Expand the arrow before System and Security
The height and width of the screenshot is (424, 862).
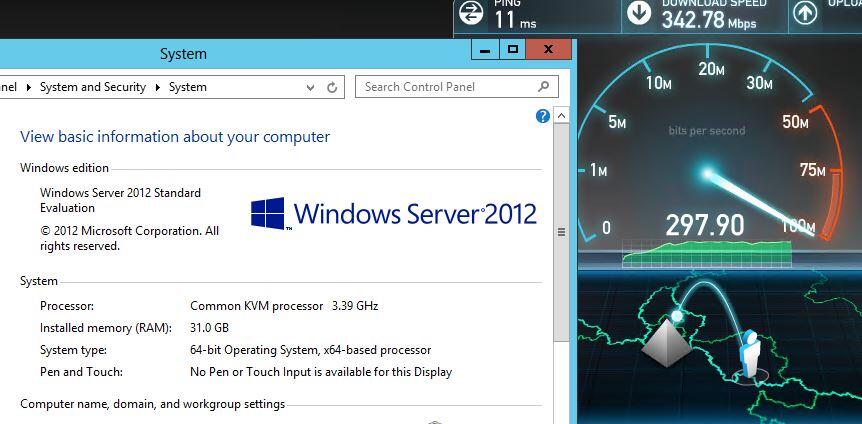[29, 87]
